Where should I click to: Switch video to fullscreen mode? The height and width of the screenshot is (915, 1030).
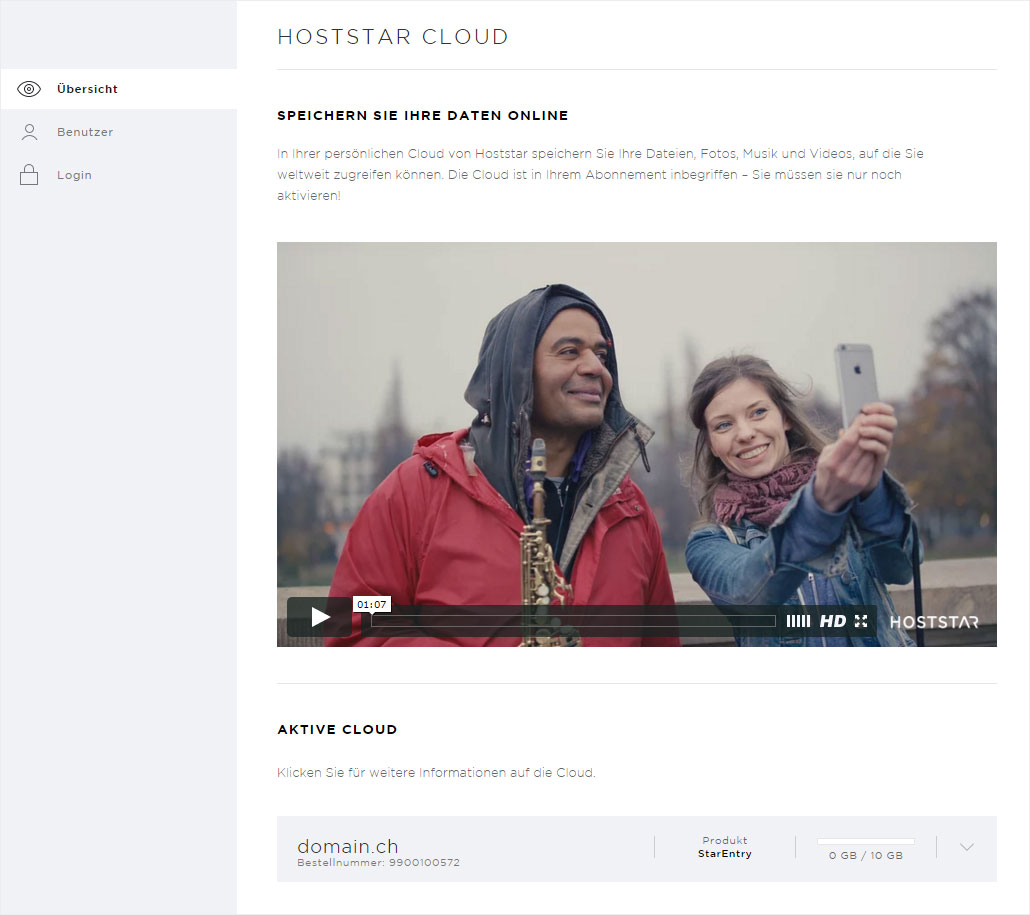pyautogui.click(x=861, y=621)
